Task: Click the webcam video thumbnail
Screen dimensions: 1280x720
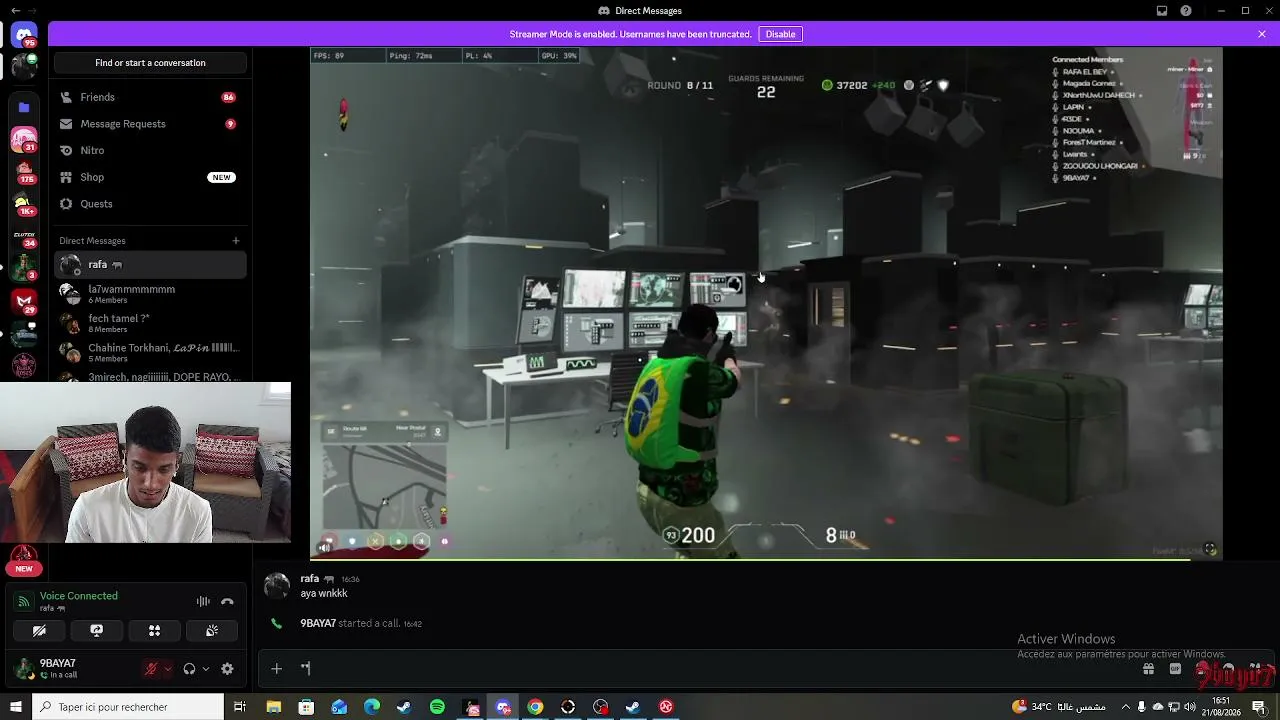Action: (146, 462)
